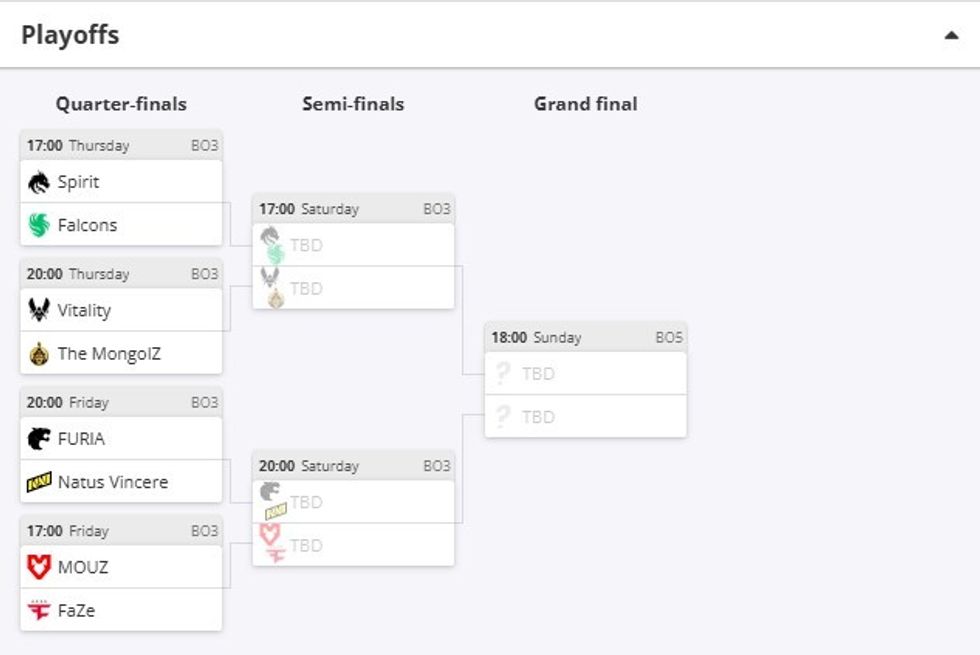Open the Vitality team name link
The height and width of the screenshot is (655, 980).
click(84, 310)
